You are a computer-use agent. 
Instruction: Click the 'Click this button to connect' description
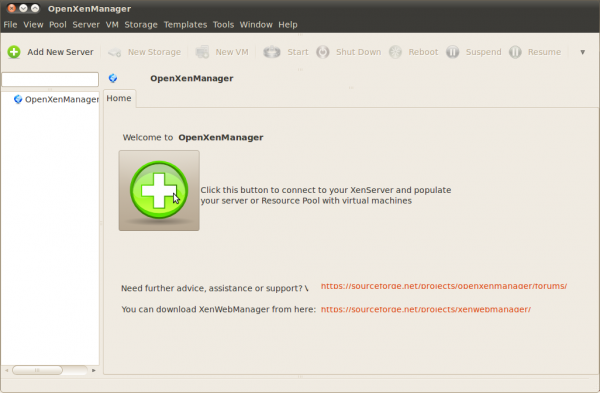click(x=326, y=195)
